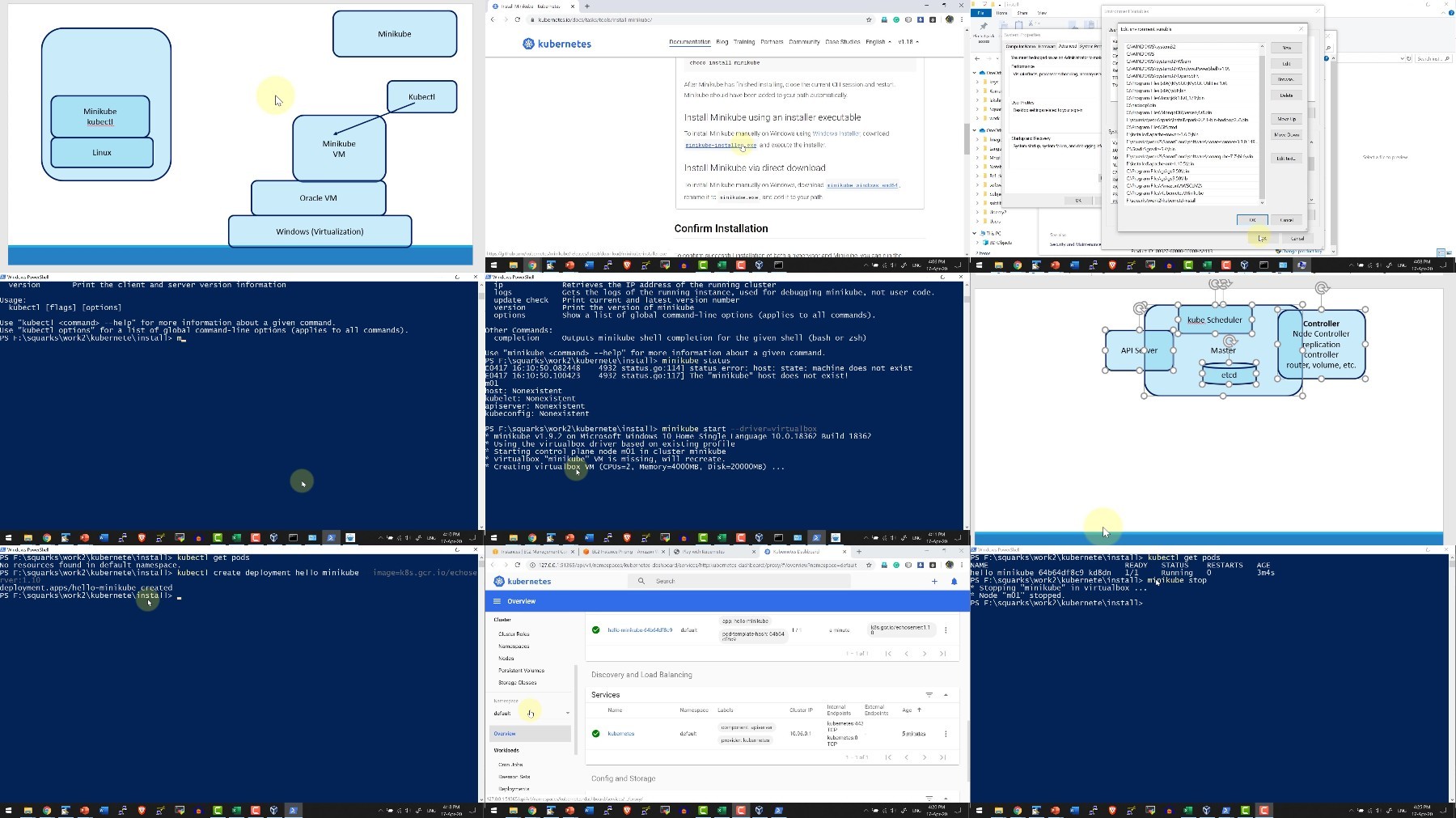Click OK in Edit environment variable dialog

tap(1252, 220)
